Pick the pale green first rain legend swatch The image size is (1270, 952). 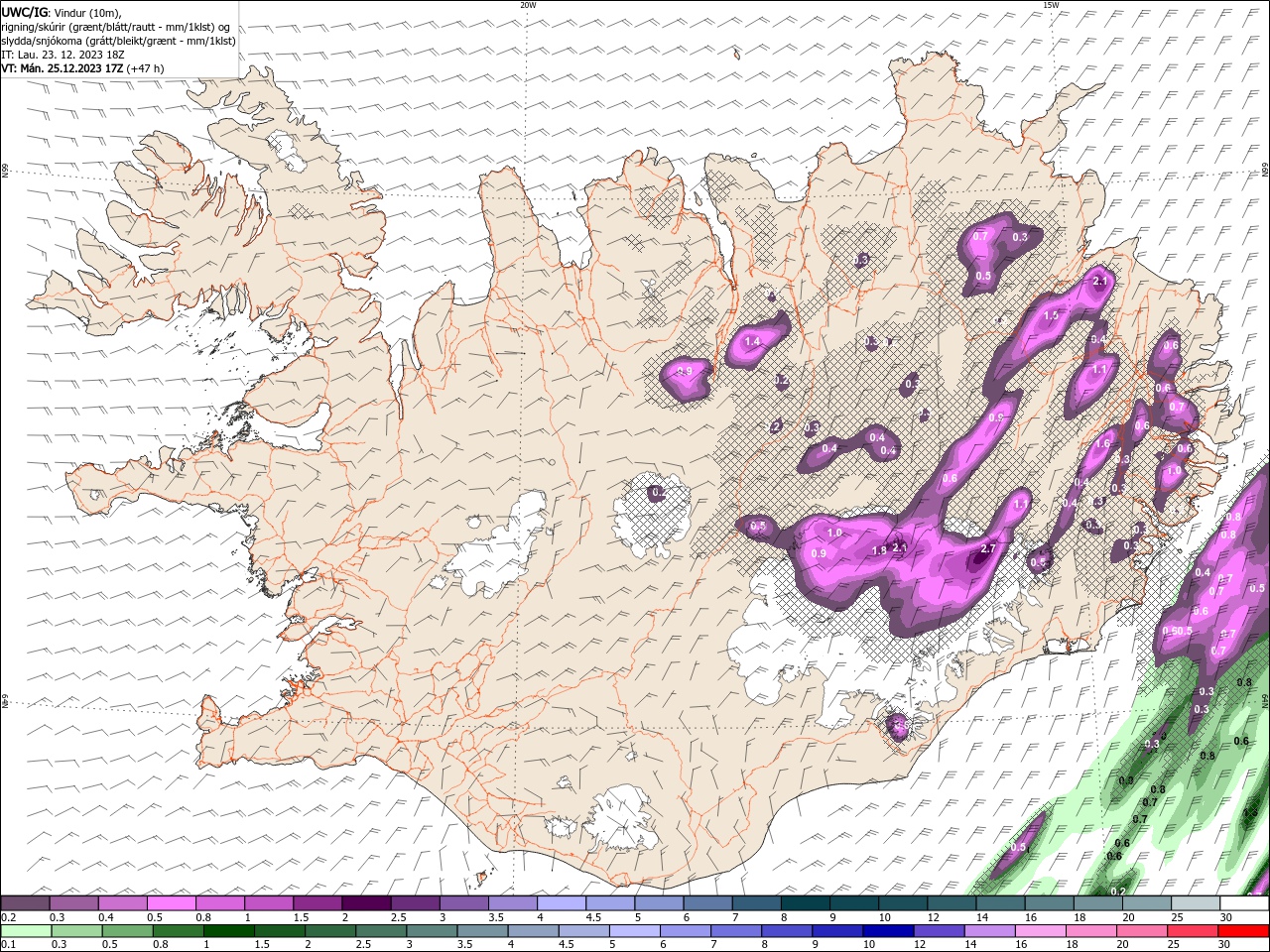click(x=25, y=931)
